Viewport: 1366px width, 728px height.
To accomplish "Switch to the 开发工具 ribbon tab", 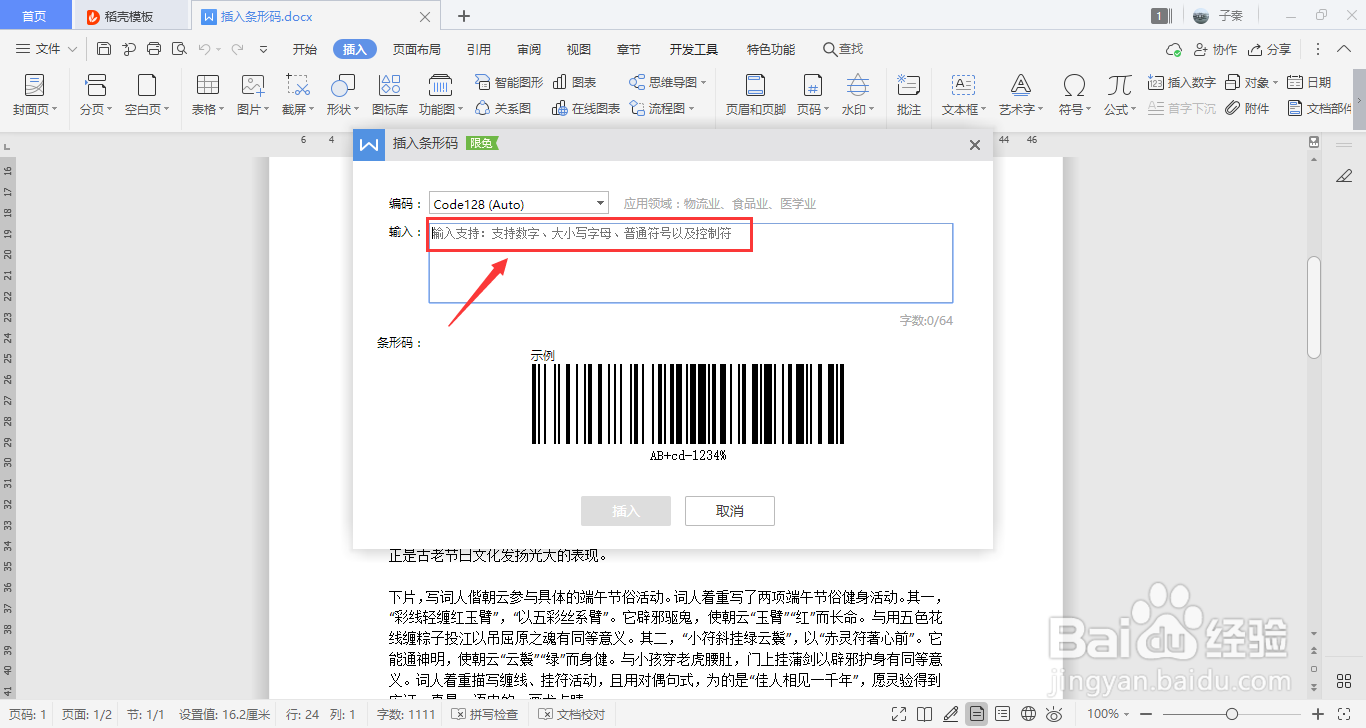I will 694,49.
